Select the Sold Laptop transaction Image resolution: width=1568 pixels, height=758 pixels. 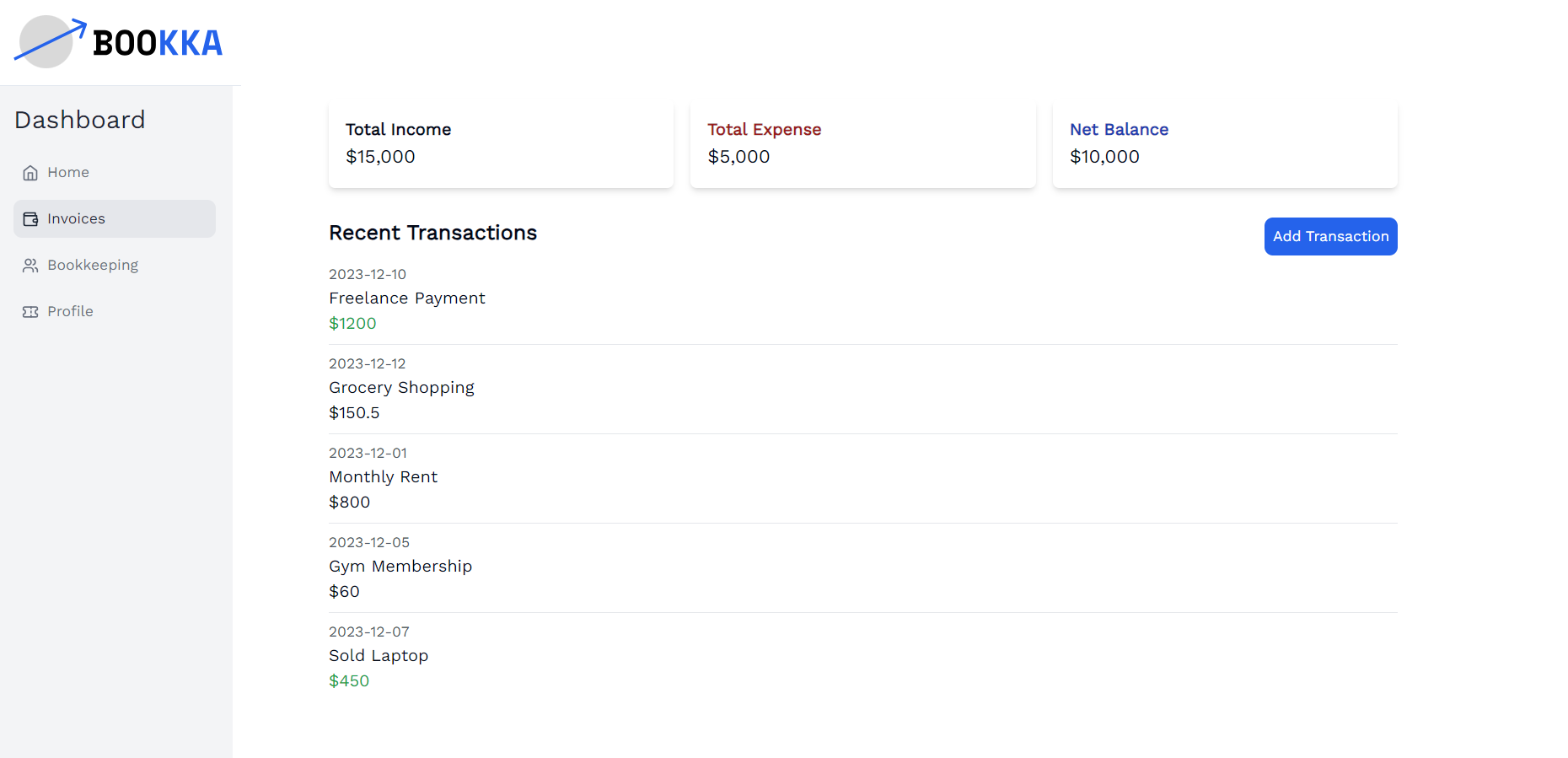tap(379, 656)
